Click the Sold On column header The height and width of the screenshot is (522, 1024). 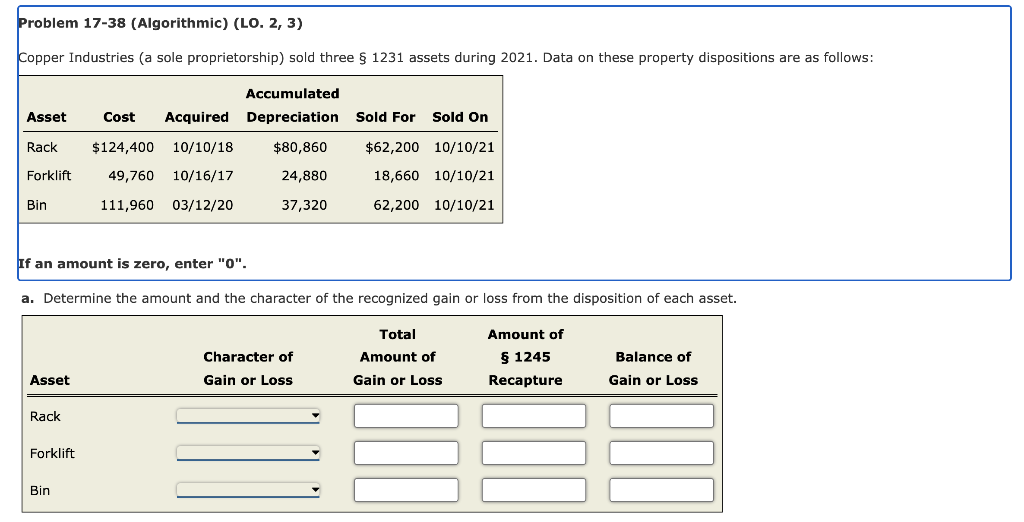click(460, 118)
